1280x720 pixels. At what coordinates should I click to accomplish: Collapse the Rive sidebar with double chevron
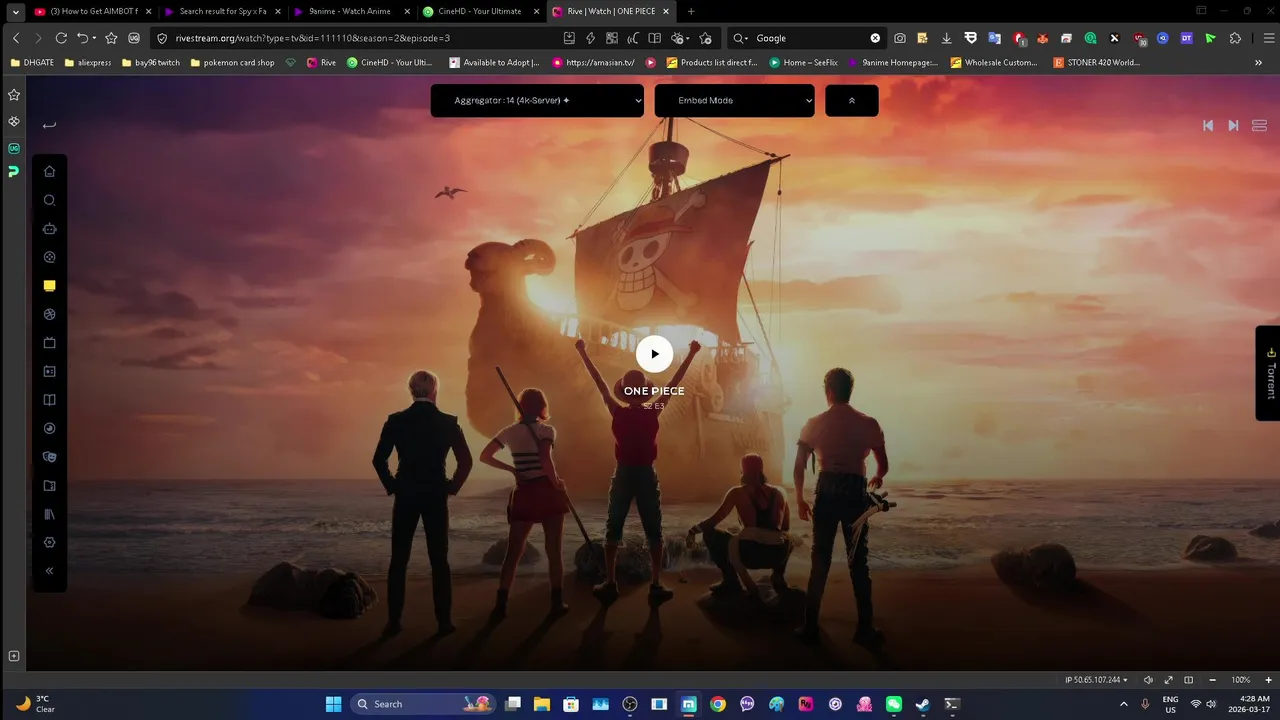coord(49,571)
